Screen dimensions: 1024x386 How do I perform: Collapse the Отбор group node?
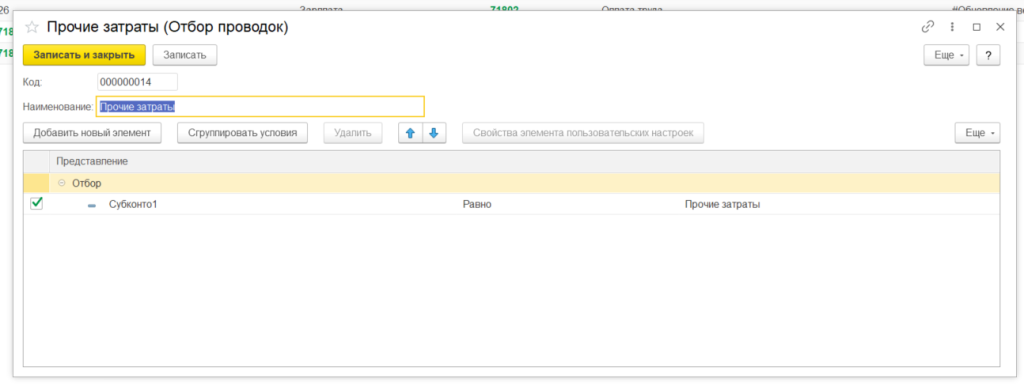(62, 184)
